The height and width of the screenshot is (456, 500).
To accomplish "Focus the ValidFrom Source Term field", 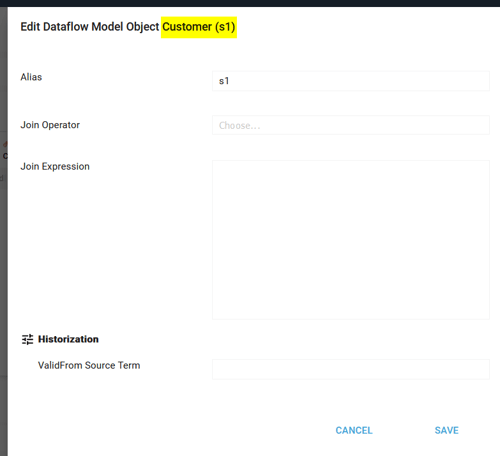I will [x=351, y=369].
